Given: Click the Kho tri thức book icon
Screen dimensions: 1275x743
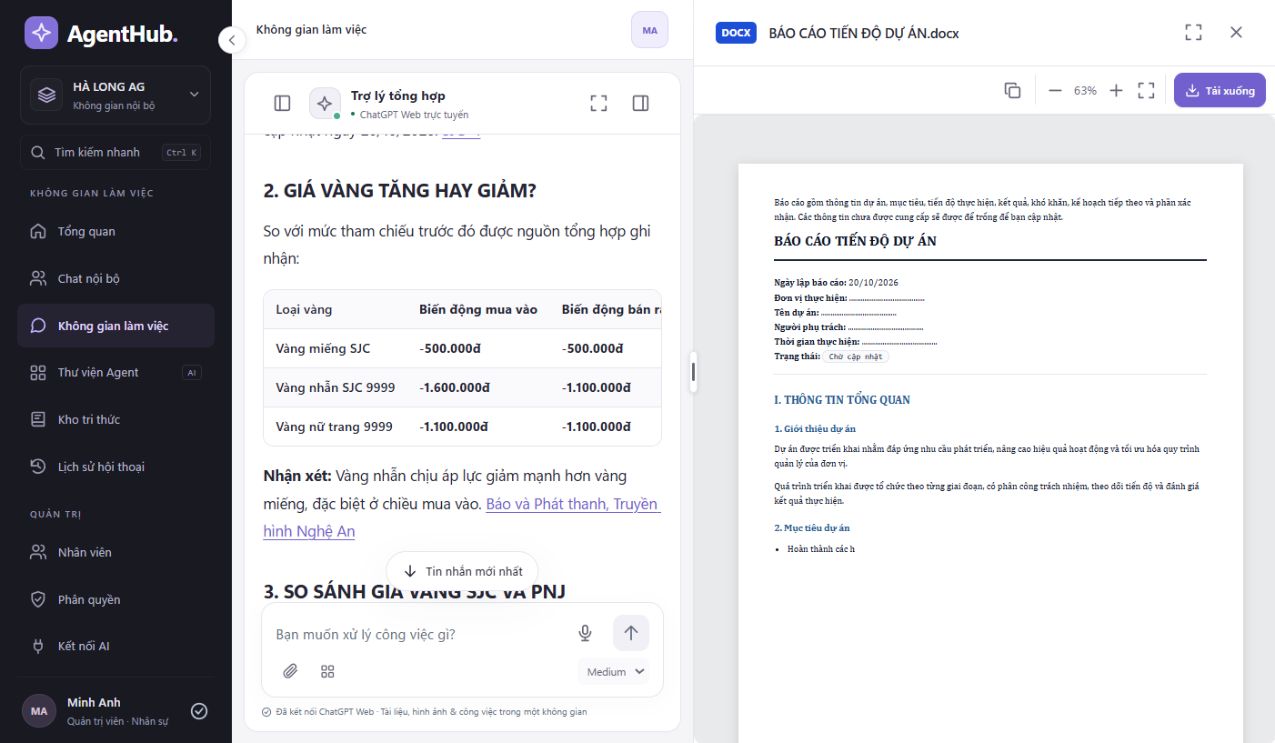Looking at the screenshot, I should click(38, 420).
